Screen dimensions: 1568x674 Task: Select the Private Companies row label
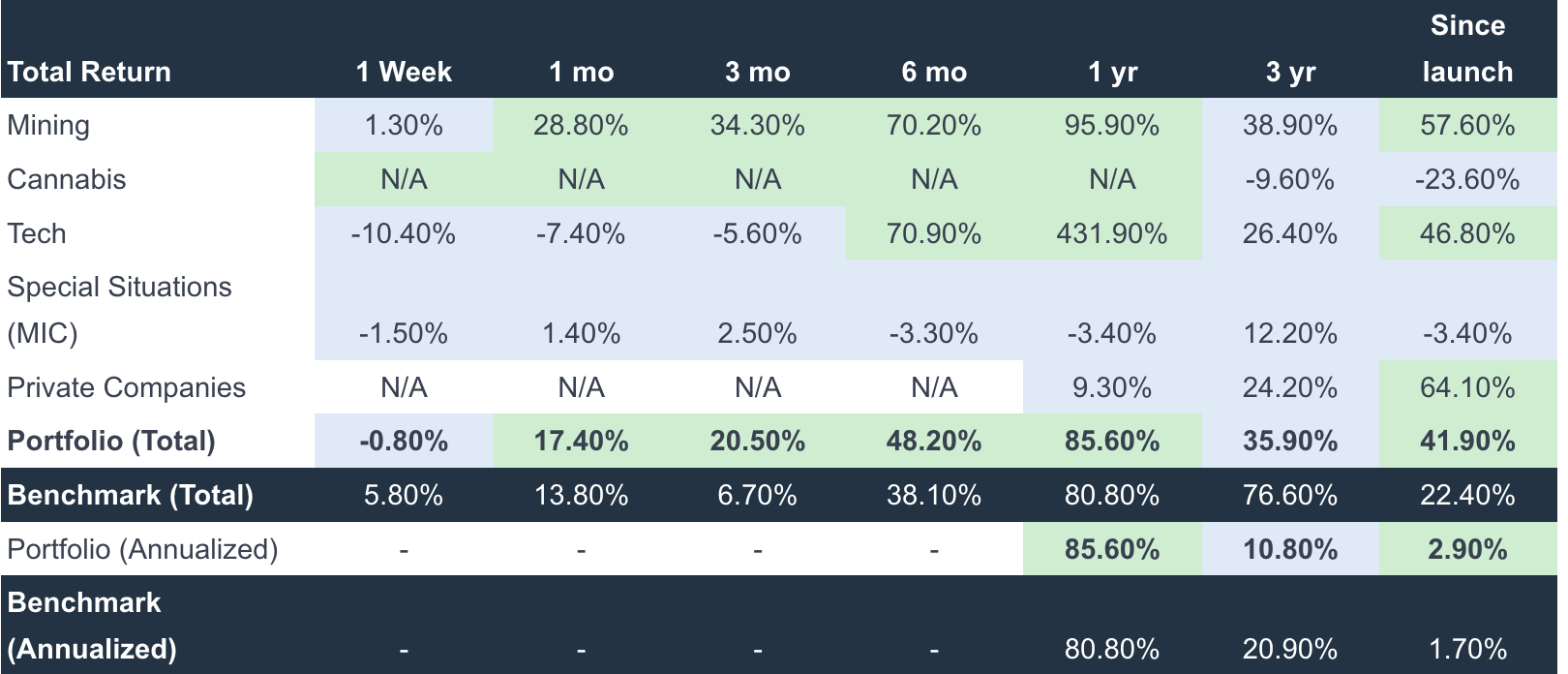click(x=127, y=387)
